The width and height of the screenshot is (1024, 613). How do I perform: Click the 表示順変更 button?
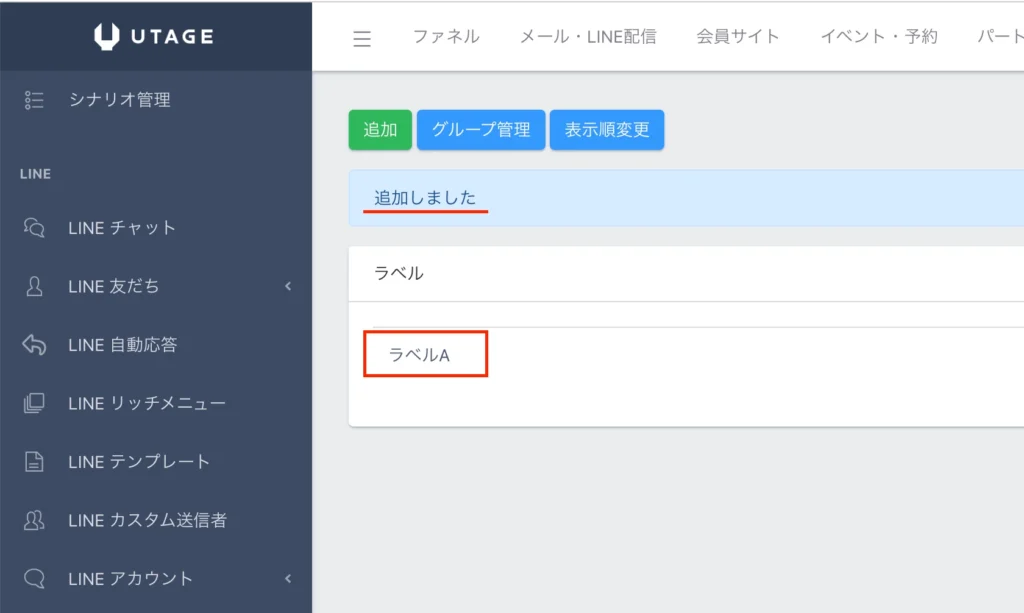[607, 129]
